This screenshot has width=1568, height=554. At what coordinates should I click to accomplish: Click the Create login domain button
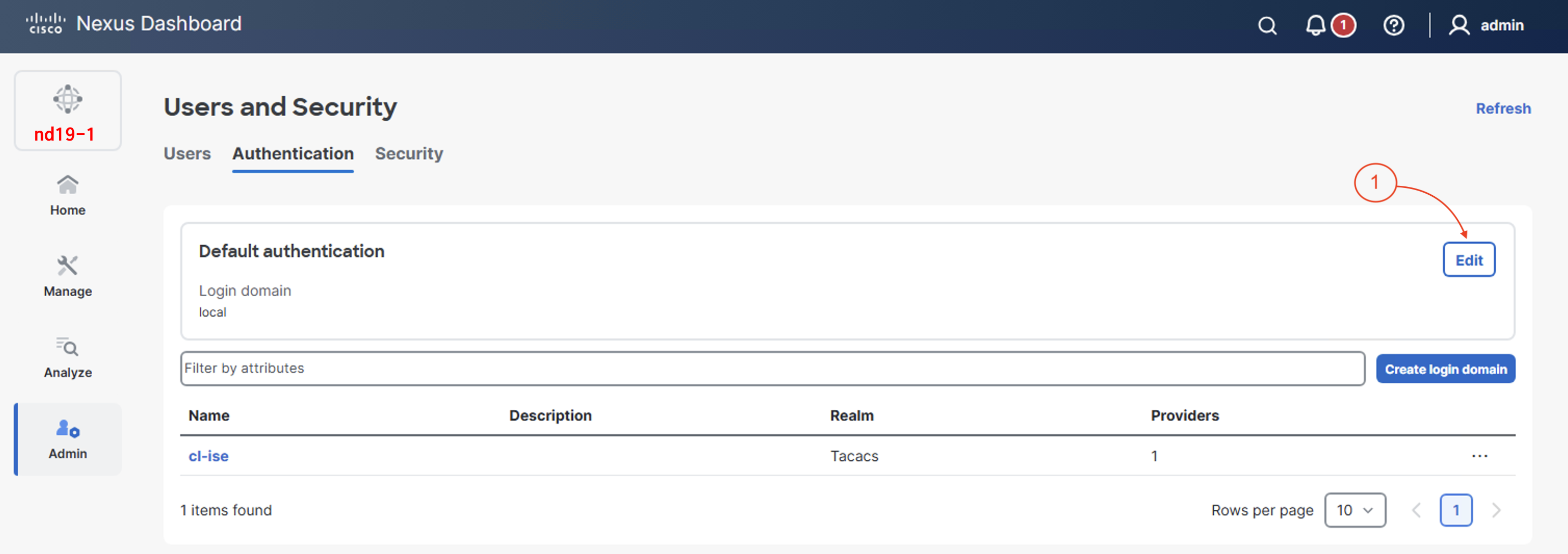[1445, 369]
